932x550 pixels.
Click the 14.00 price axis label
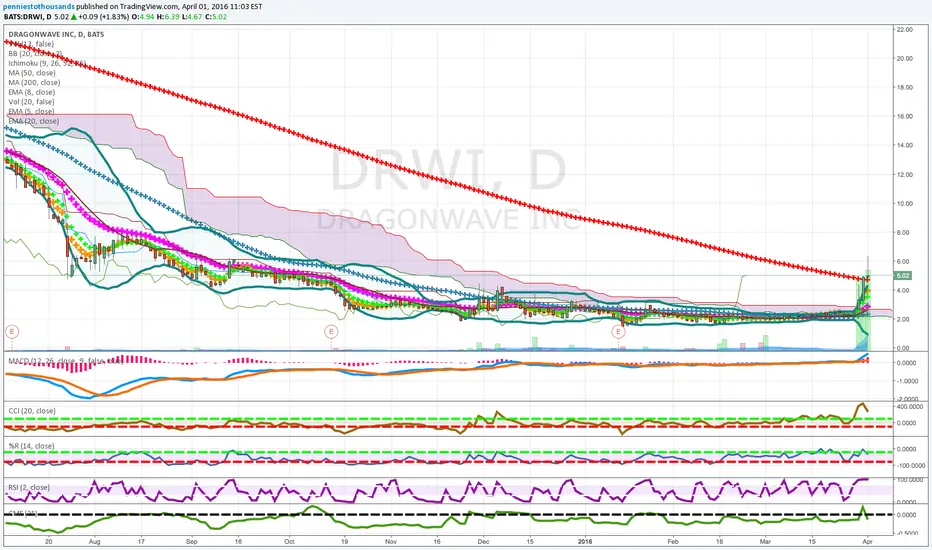(905, 145)
